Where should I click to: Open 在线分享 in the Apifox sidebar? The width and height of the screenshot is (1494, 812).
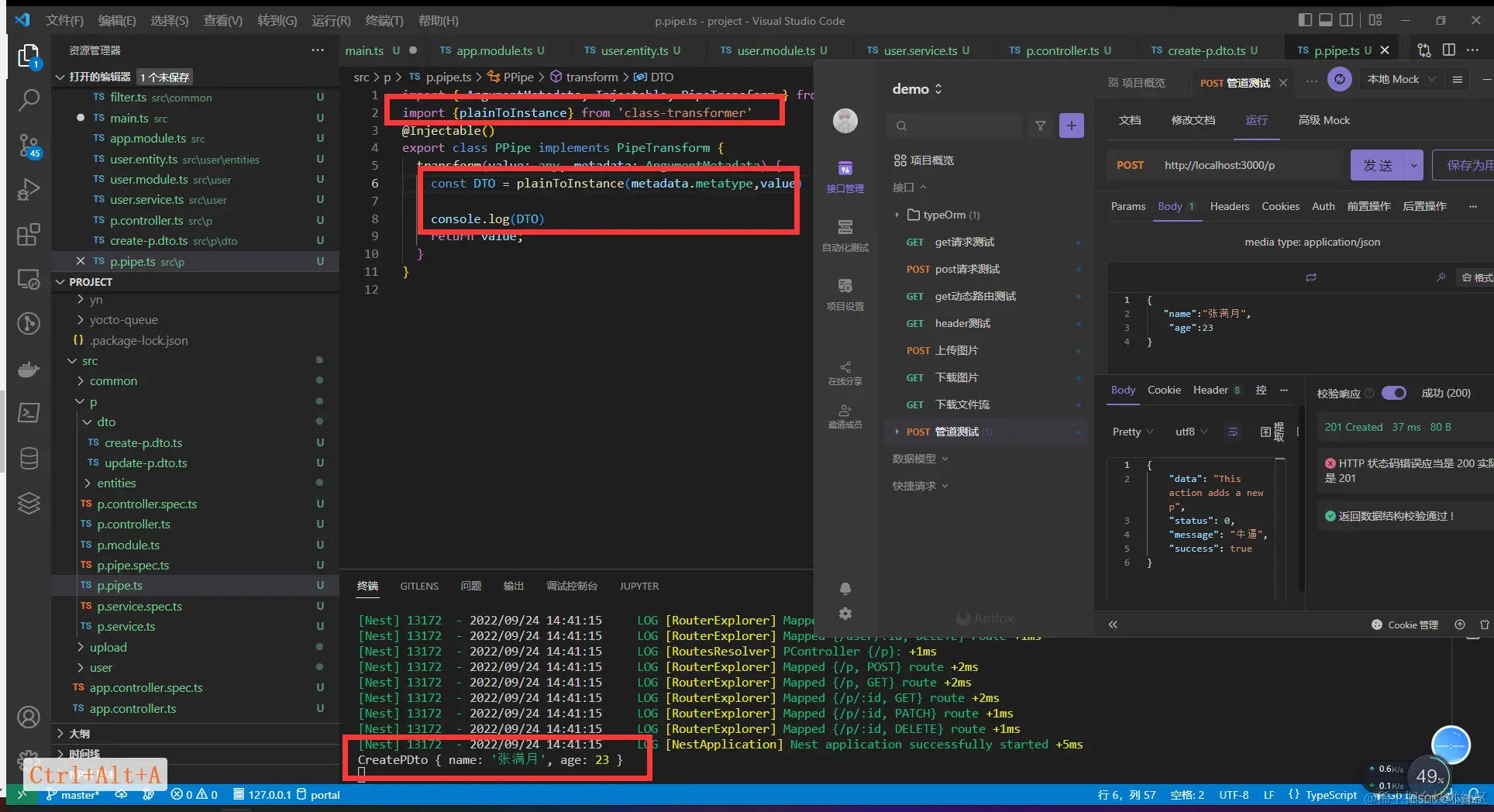pos(845,373)
